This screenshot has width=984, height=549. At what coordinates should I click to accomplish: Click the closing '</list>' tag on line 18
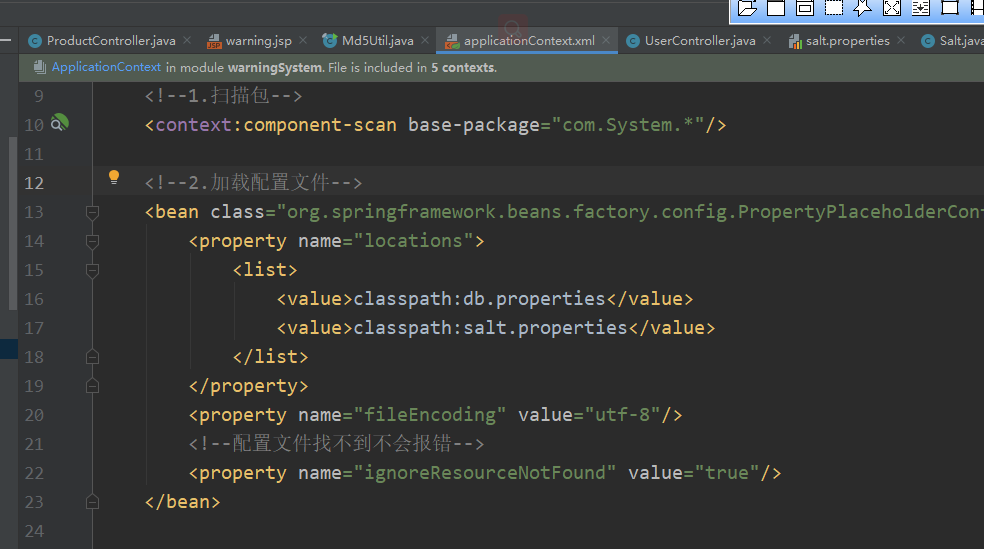pos(270,357)
